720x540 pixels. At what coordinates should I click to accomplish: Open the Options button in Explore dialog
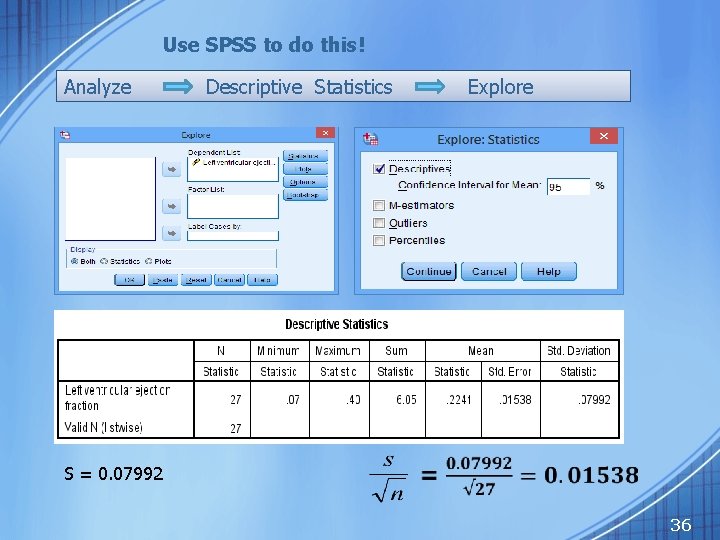(305, 182)
